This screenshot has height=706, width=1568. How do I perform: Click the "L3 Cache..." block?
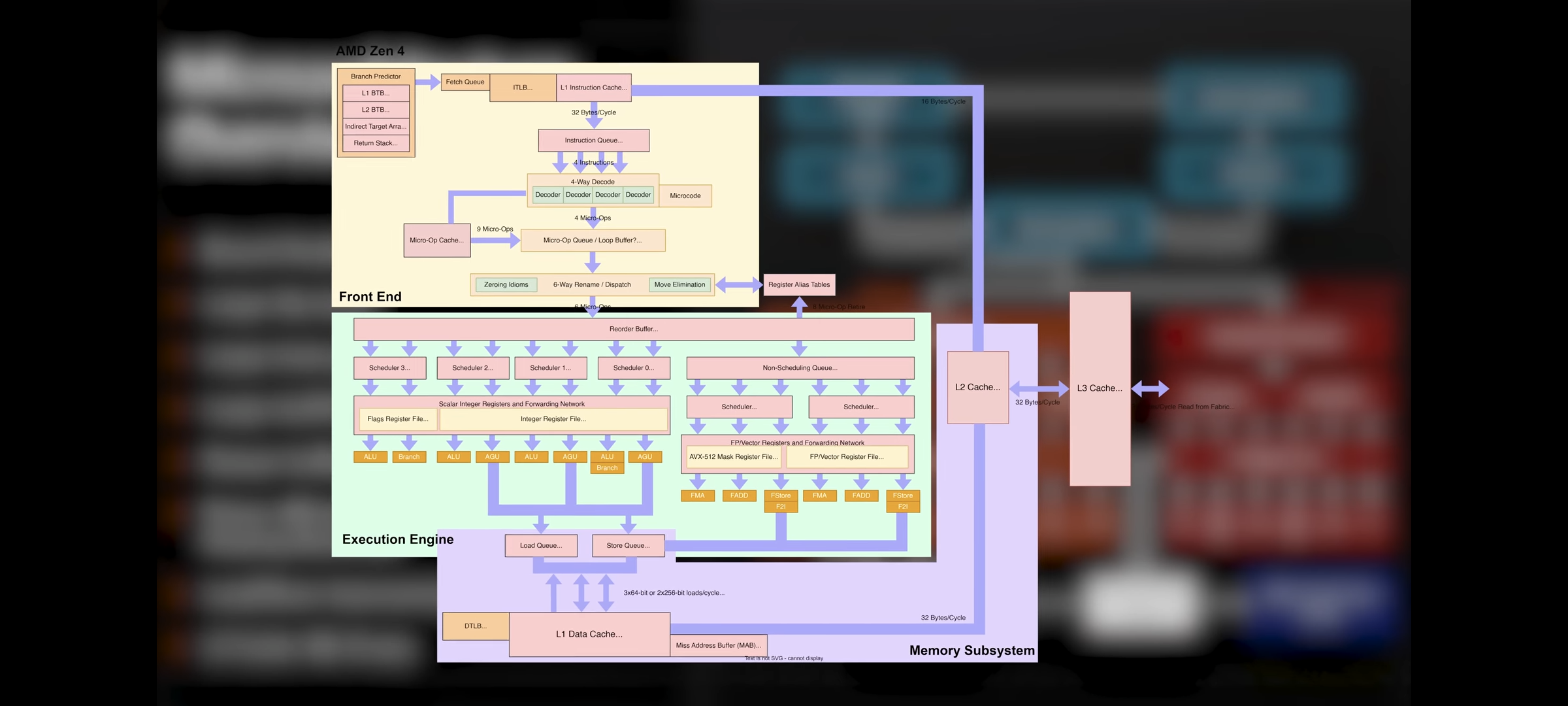1100,388
